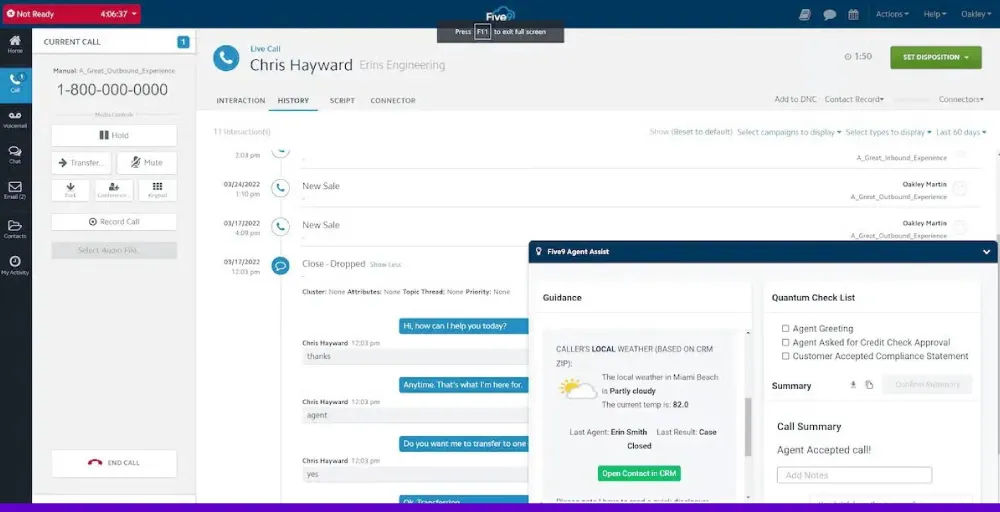
Task: Click phone icon for 03/24/2022 New Sale
Action: coord(280,187)
